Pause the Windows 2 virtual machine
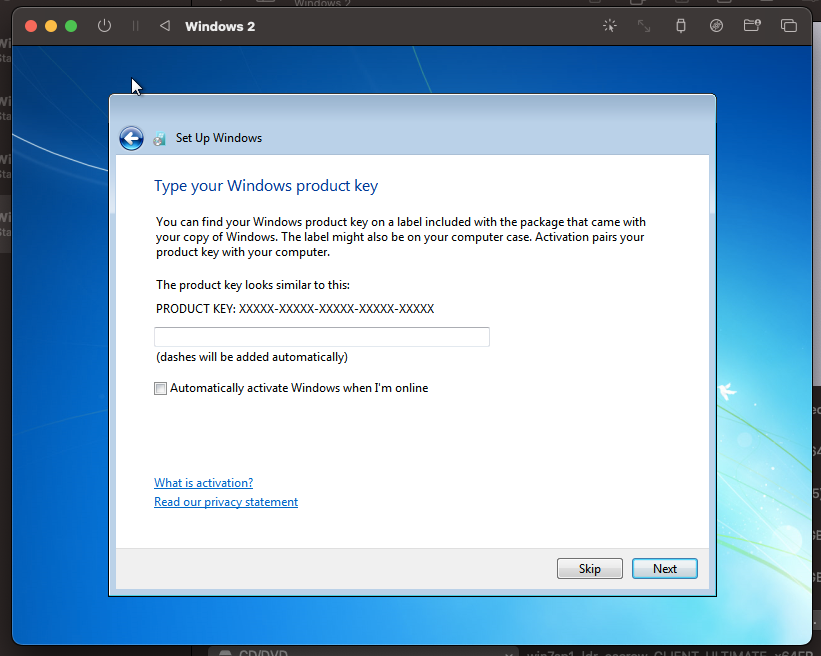The width and height of the screenshot is (821, 656). coord(135,26)
